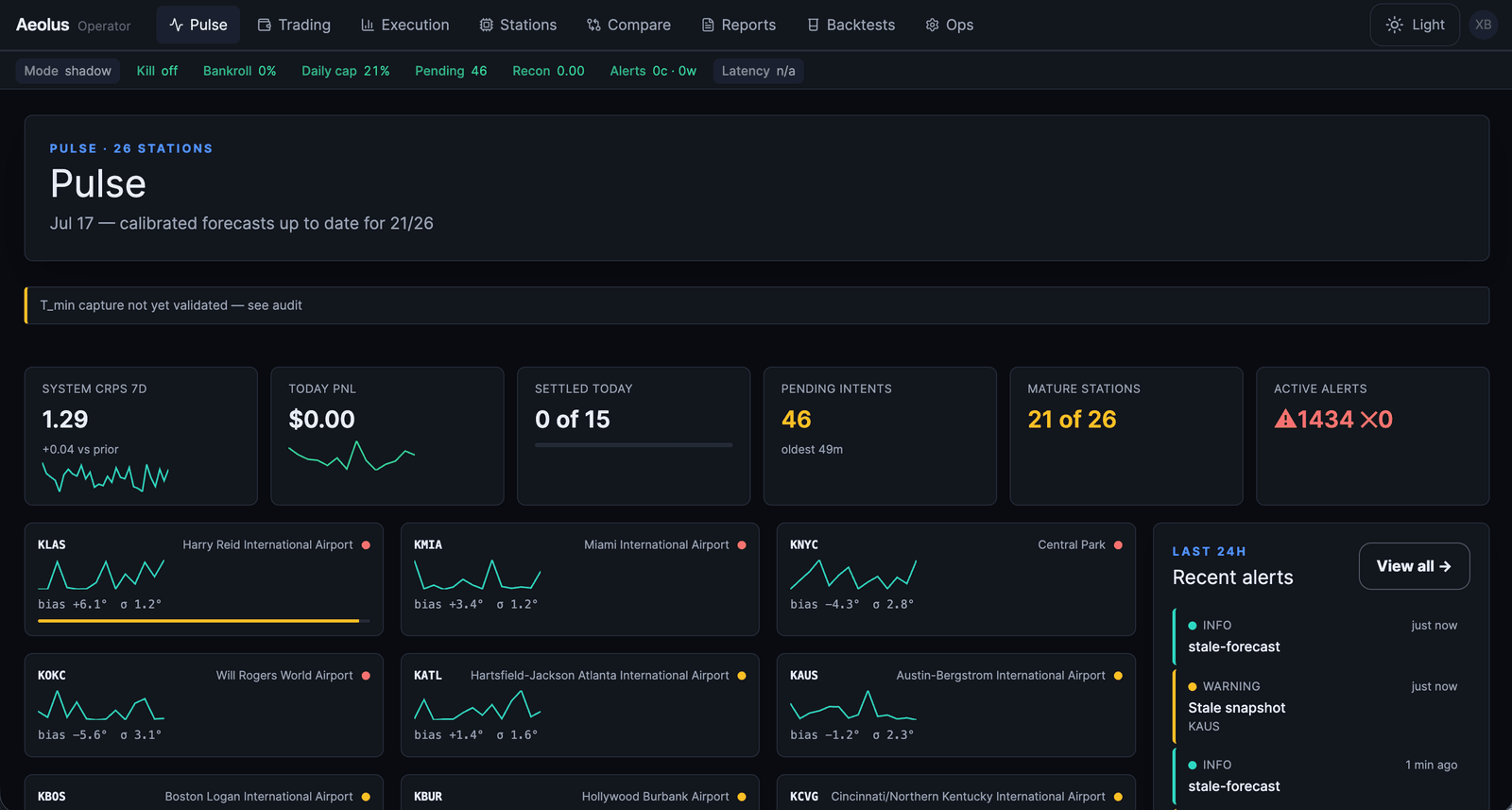Click the KATL yellow status dot
The width and height of the screenshot is (1512, 810).
click(x=742, y=676)
